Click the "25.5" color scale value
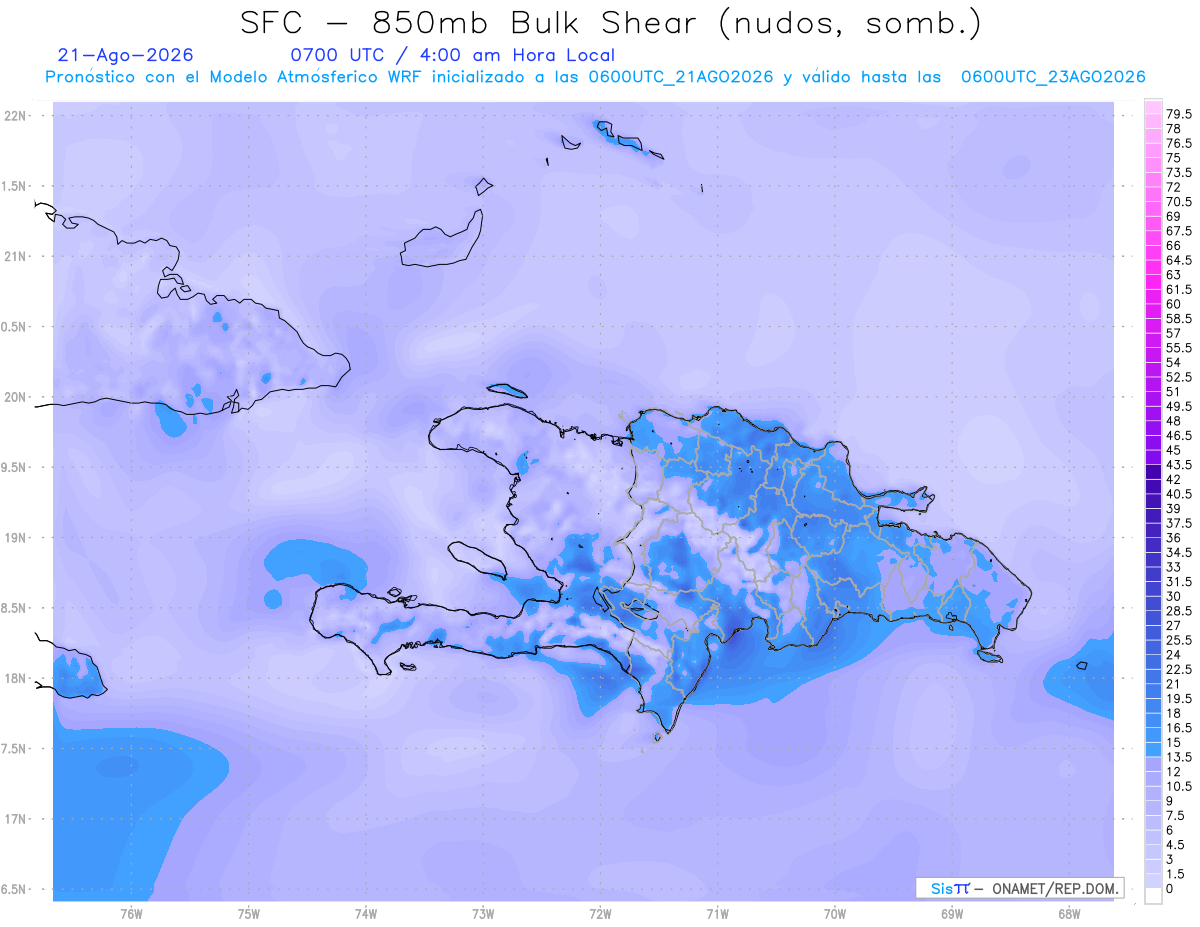This screenshot has height=927, width=1200. click(x=1178, y=640)
